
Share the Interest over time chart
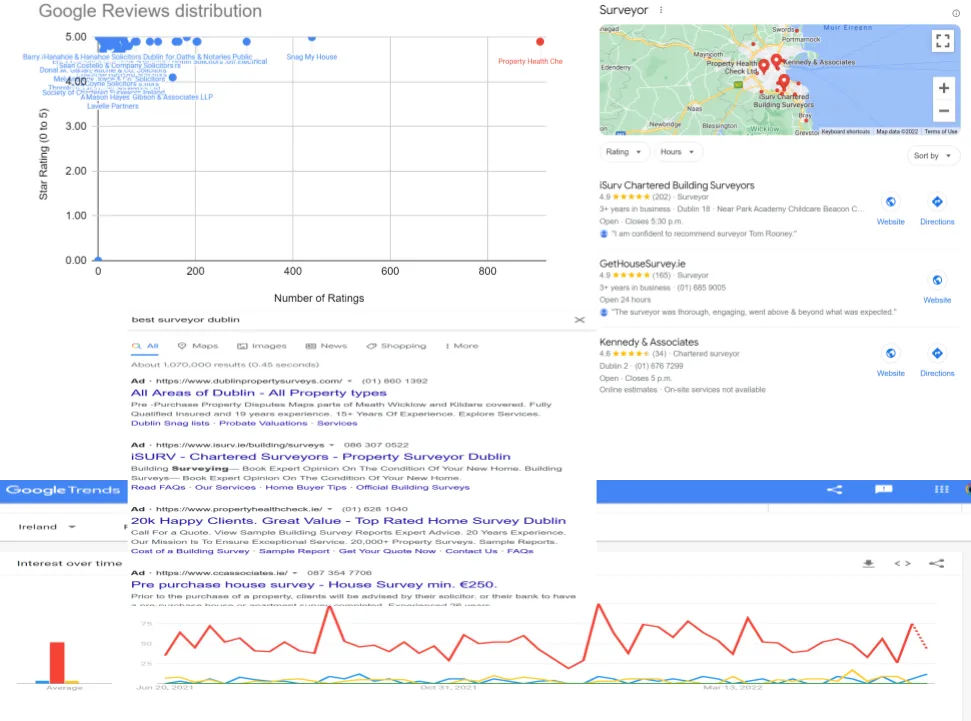tap(936, 563)
